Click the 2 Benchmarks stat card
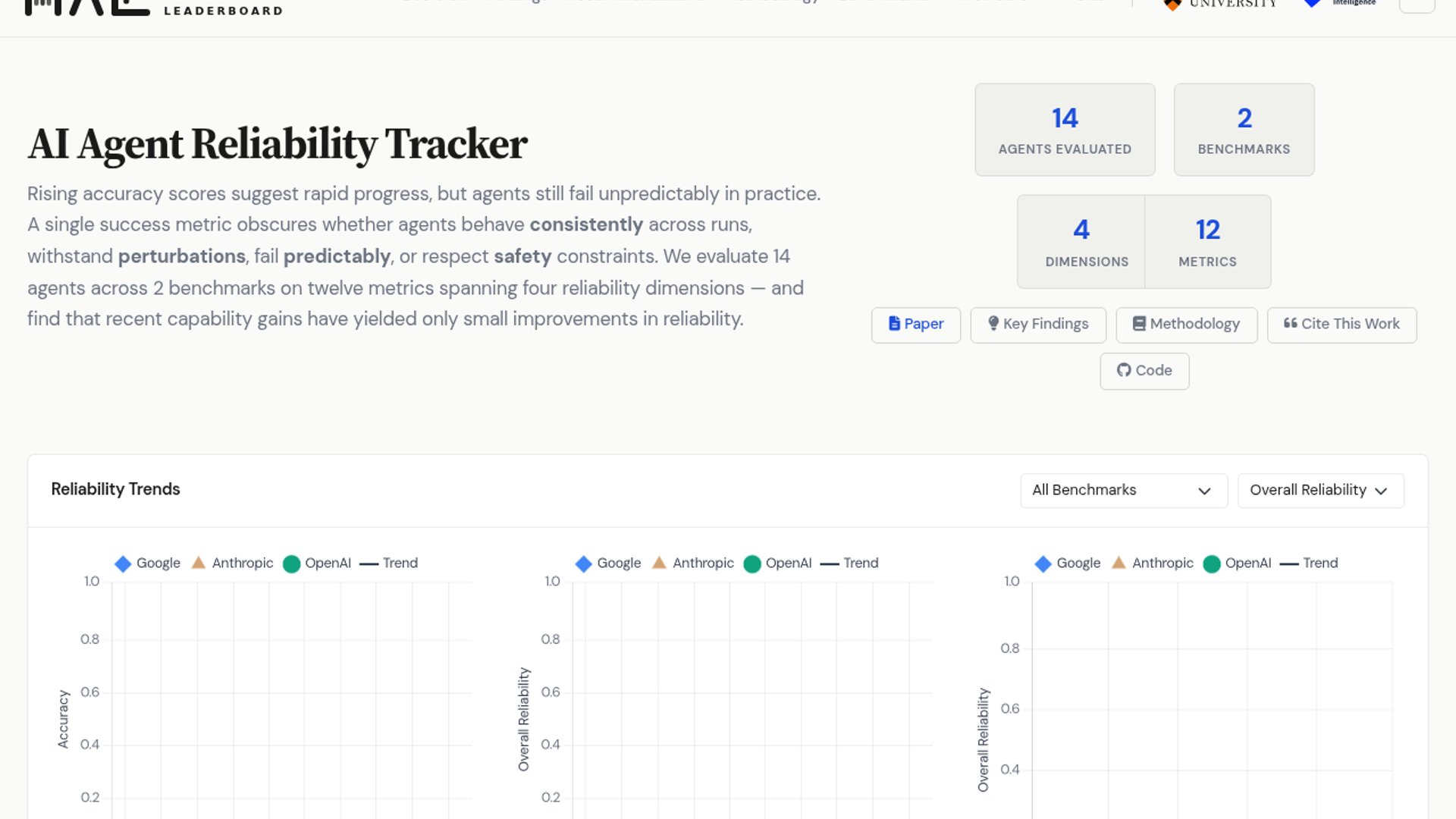1456x819 pixels. (1244, 130)
